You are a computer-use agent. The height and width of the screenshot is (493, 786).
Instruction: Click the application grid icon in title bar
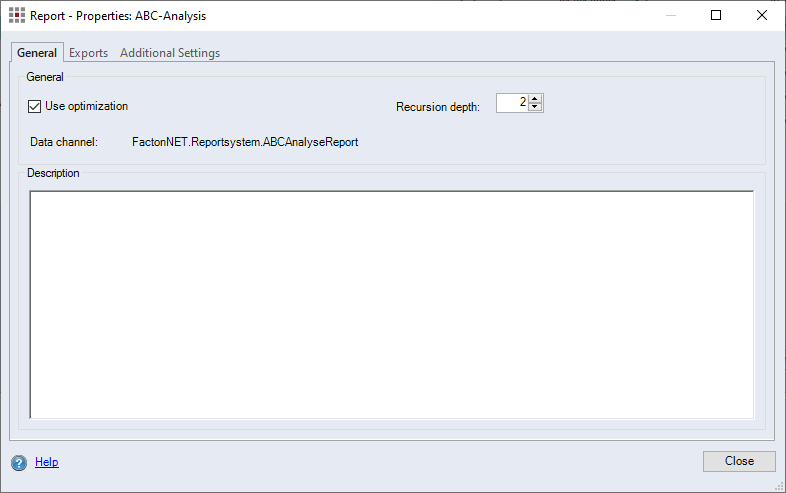(17, 16)
